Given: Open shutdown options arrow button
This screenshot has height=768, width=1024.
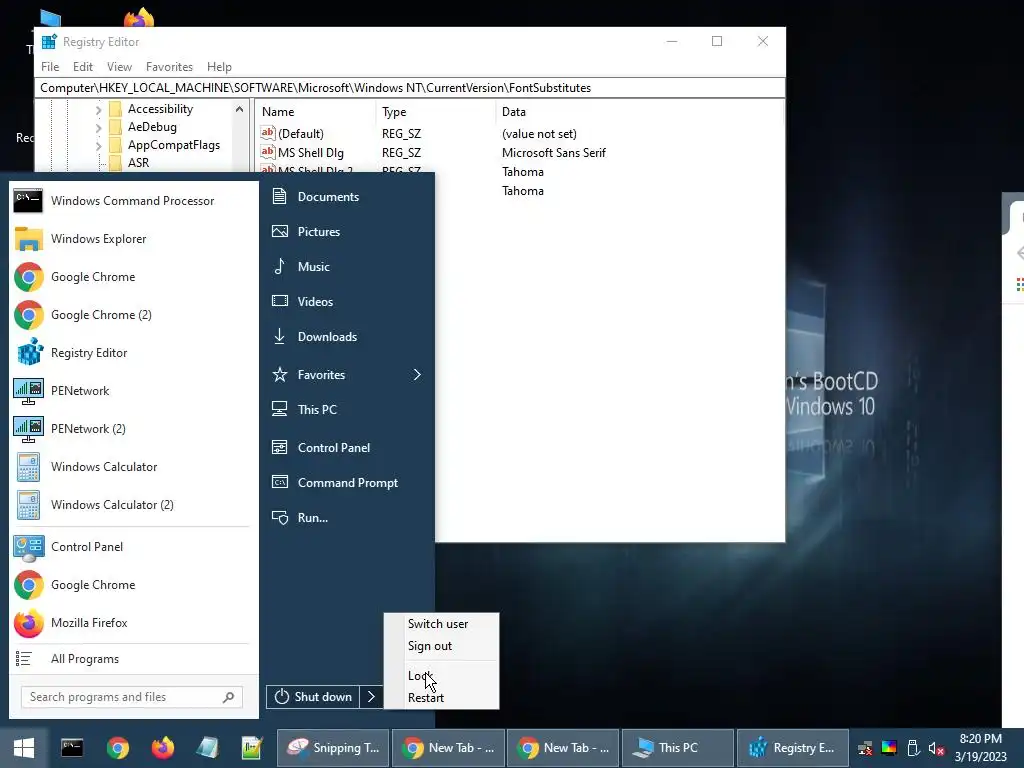Looking at the screenshot, I should tap(371, 697).
